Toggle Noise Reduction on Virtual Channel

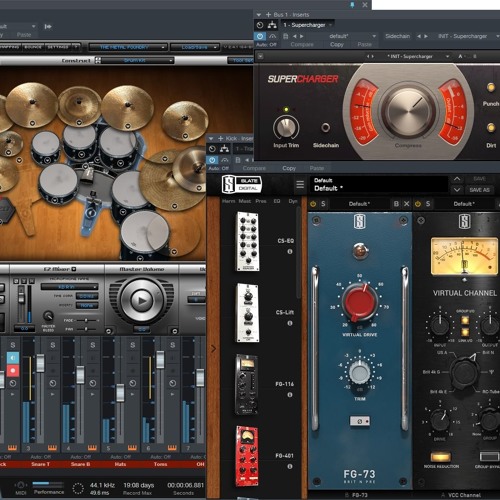(440, 457)
